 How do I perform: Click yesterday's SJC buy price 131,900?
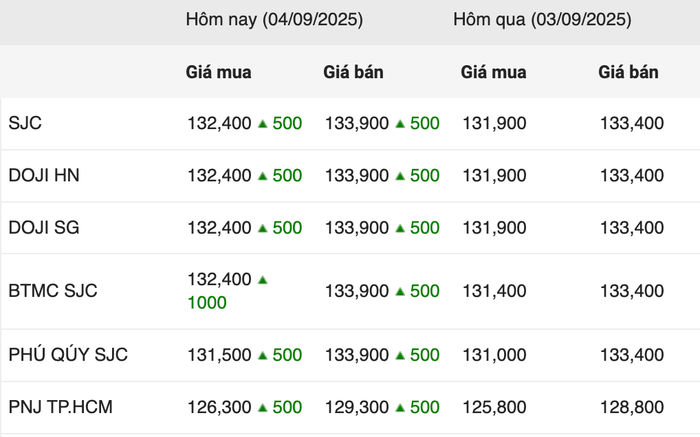point(494,123)
